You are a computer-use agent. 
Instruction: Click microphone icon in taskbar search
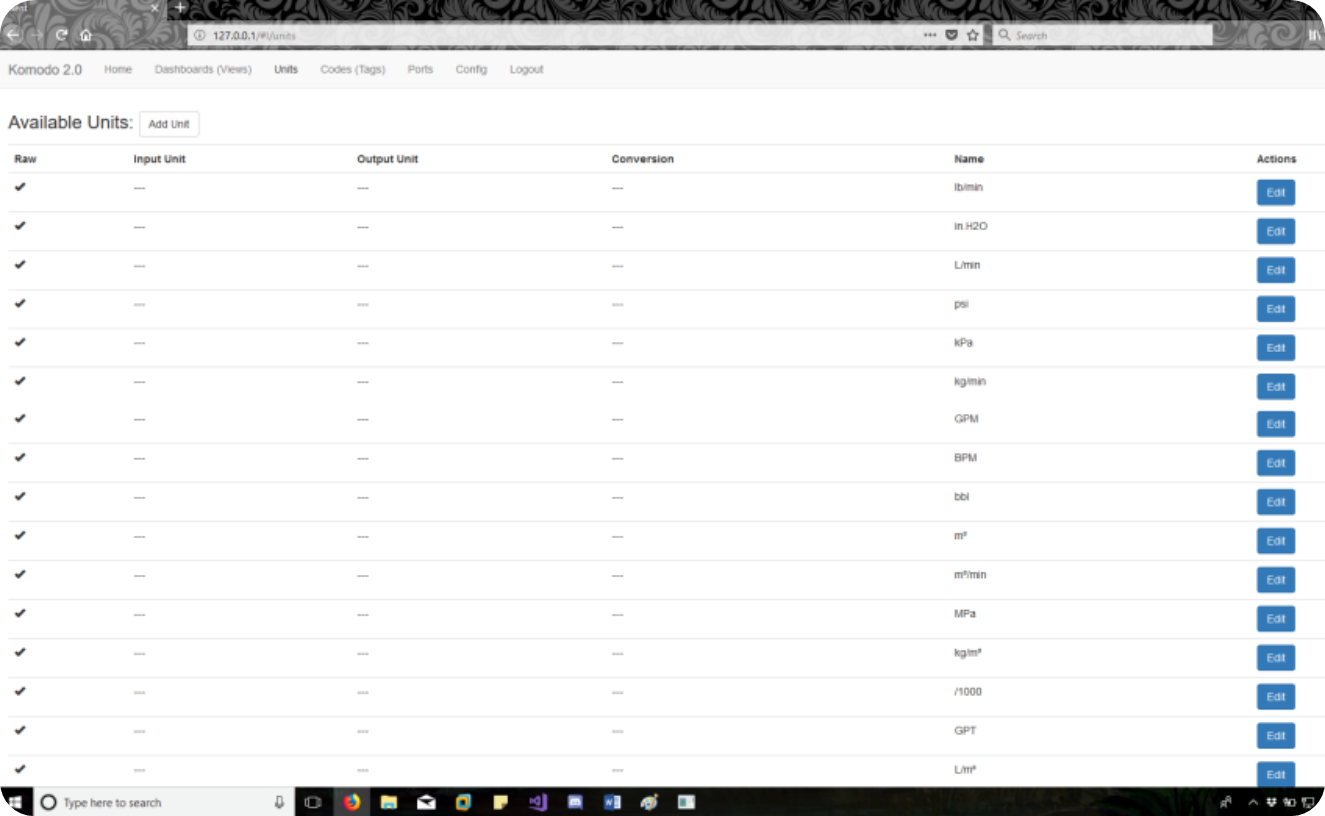(x=280, y=802)
